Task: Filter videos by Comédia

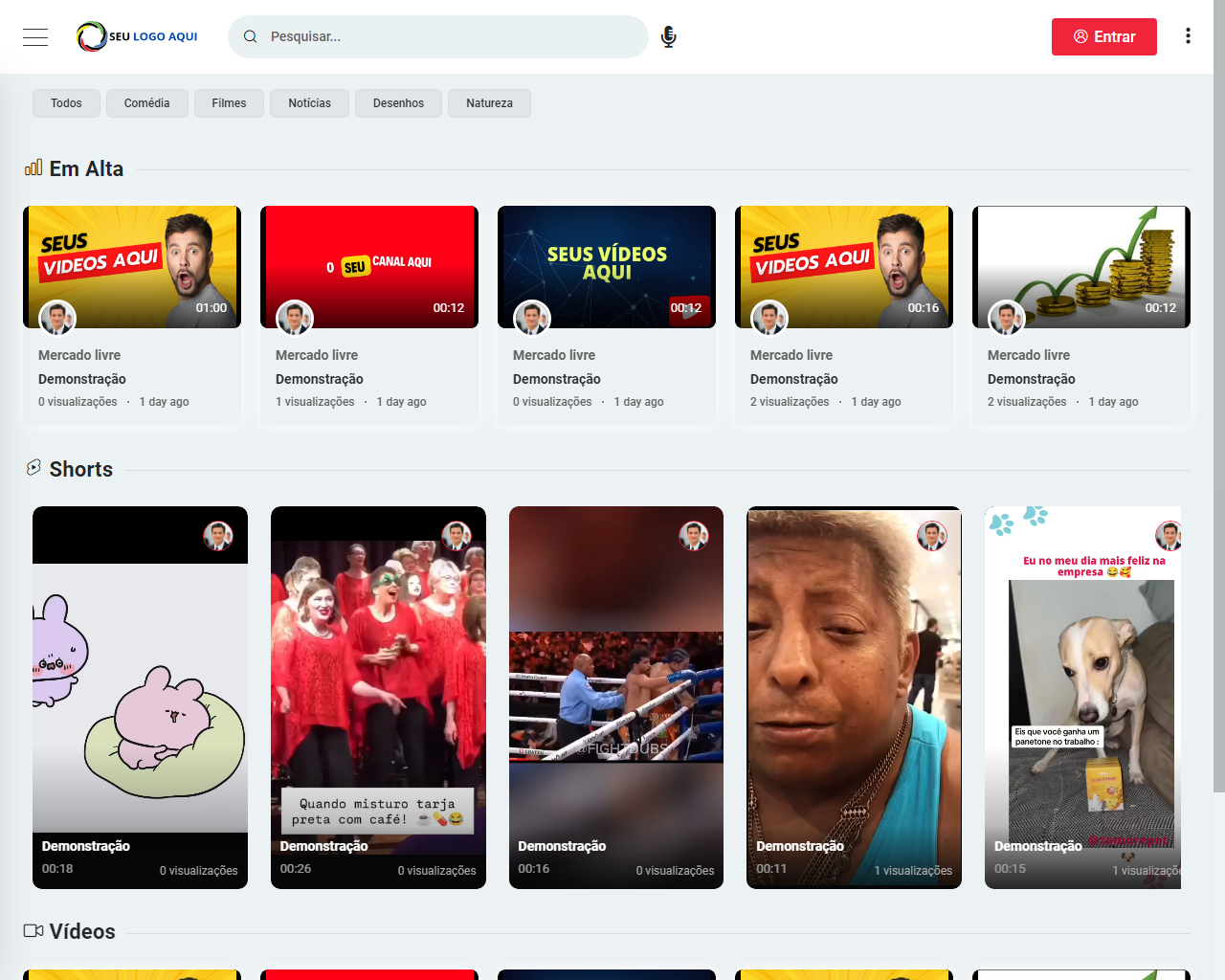Action: 146,103
